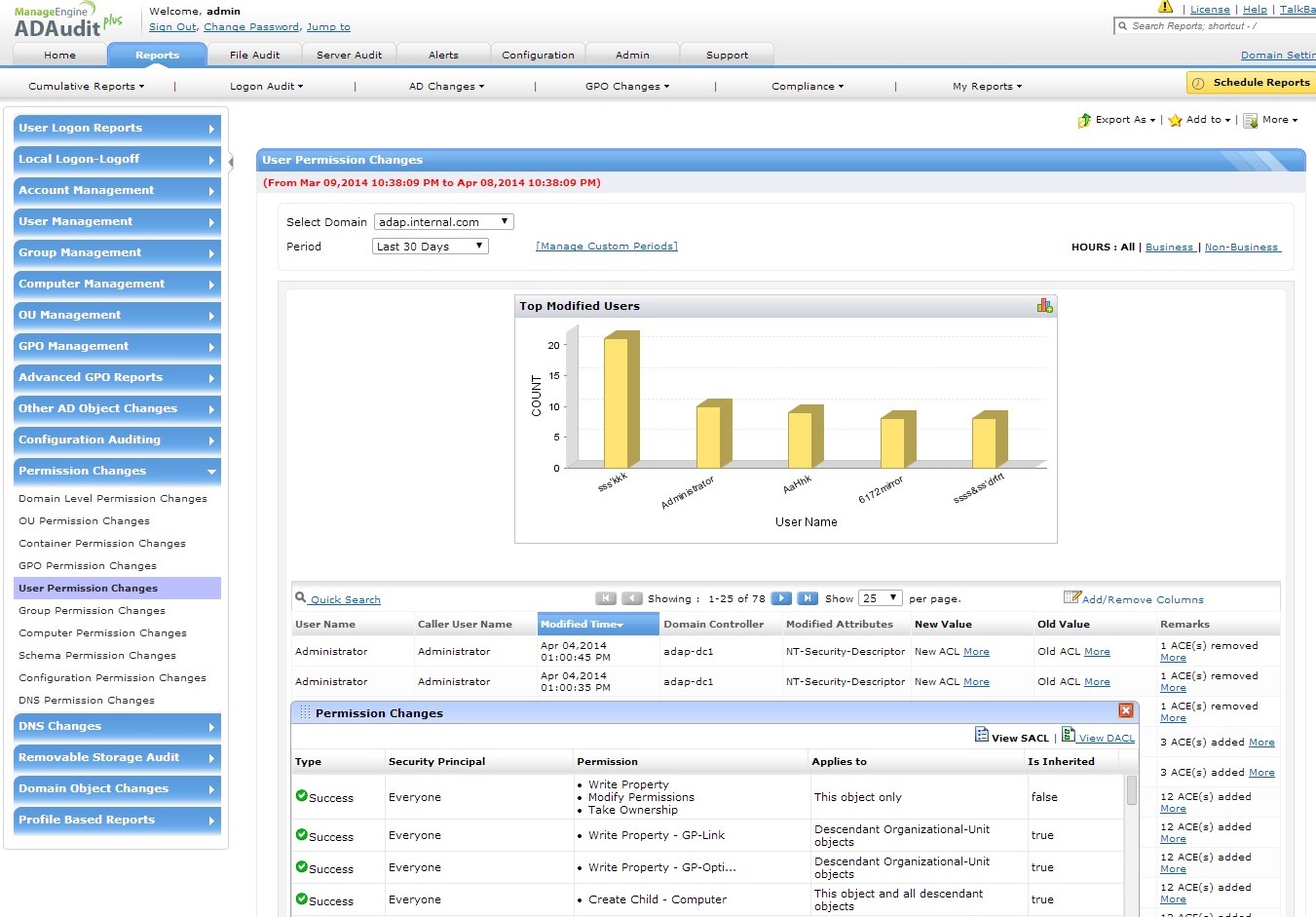1316x917 pixels.
Task: Click the tallest yellow bar for sss'kkk
Action: [x=618, y=401]
